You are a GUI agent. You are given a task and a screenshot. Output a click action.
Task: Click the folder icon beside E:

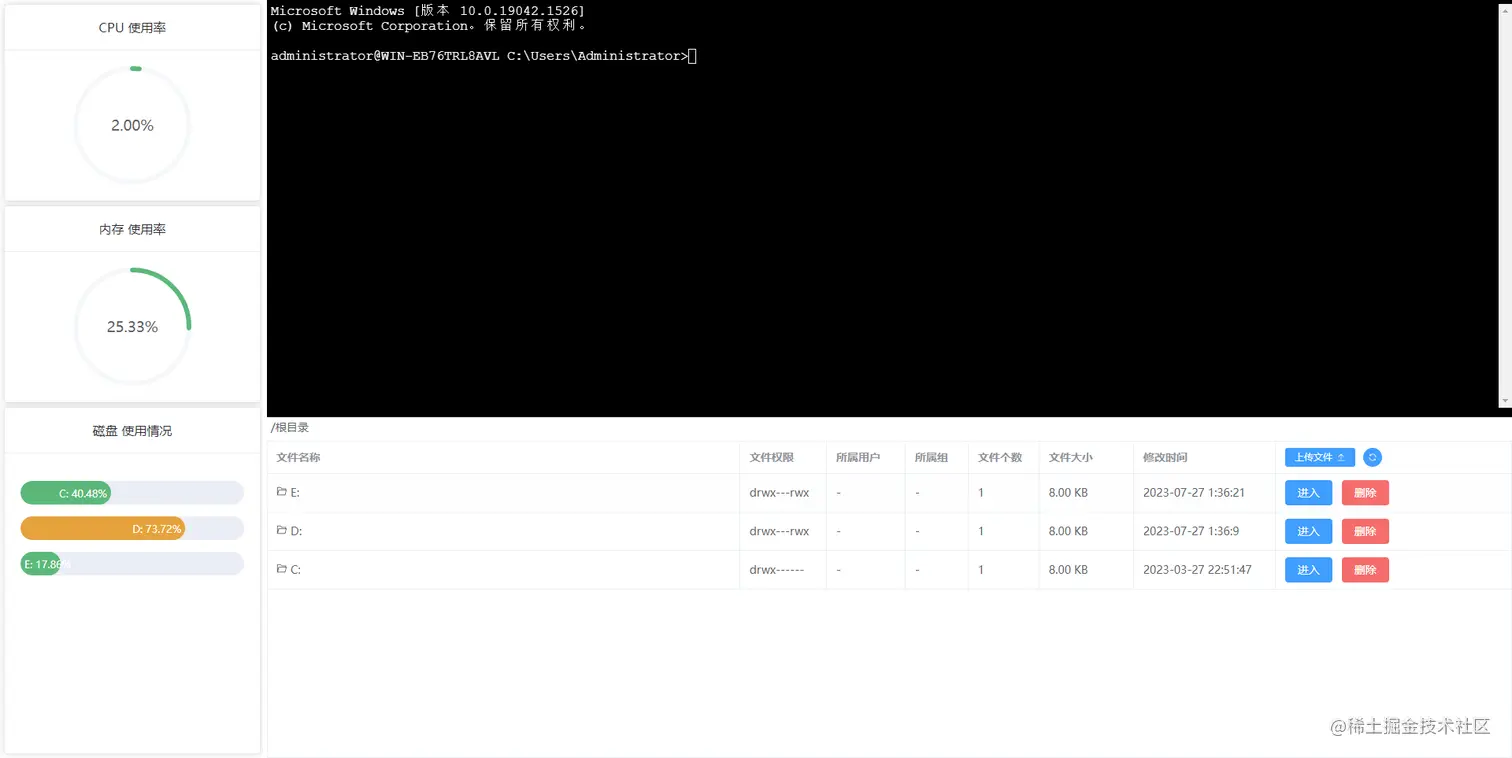[282, 491]
